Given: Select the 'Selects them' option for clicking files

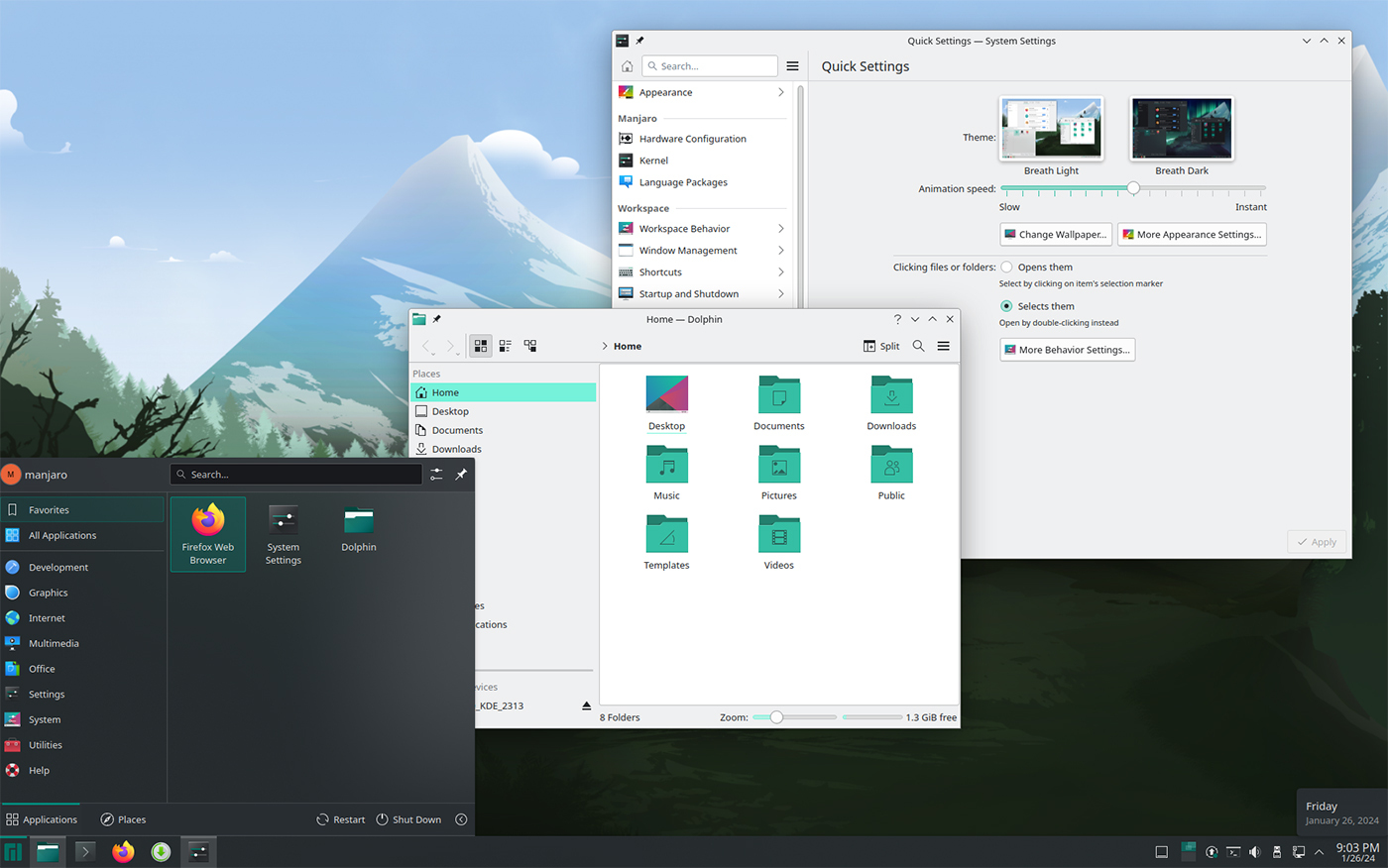Looking at the screenshot, I should click(x=1005, y=306).
